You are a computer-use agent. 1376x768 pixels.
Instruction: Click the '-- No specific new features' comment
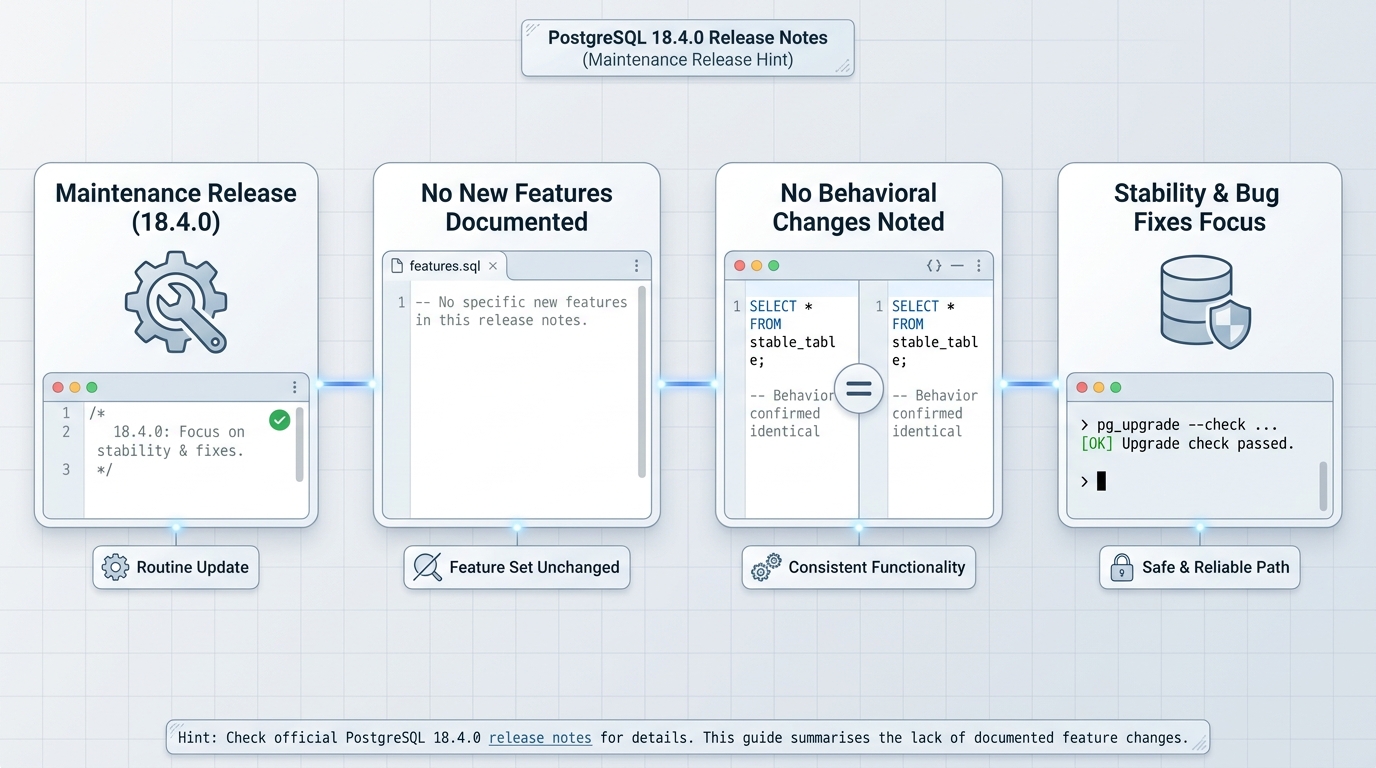click(x=521, y=302)
